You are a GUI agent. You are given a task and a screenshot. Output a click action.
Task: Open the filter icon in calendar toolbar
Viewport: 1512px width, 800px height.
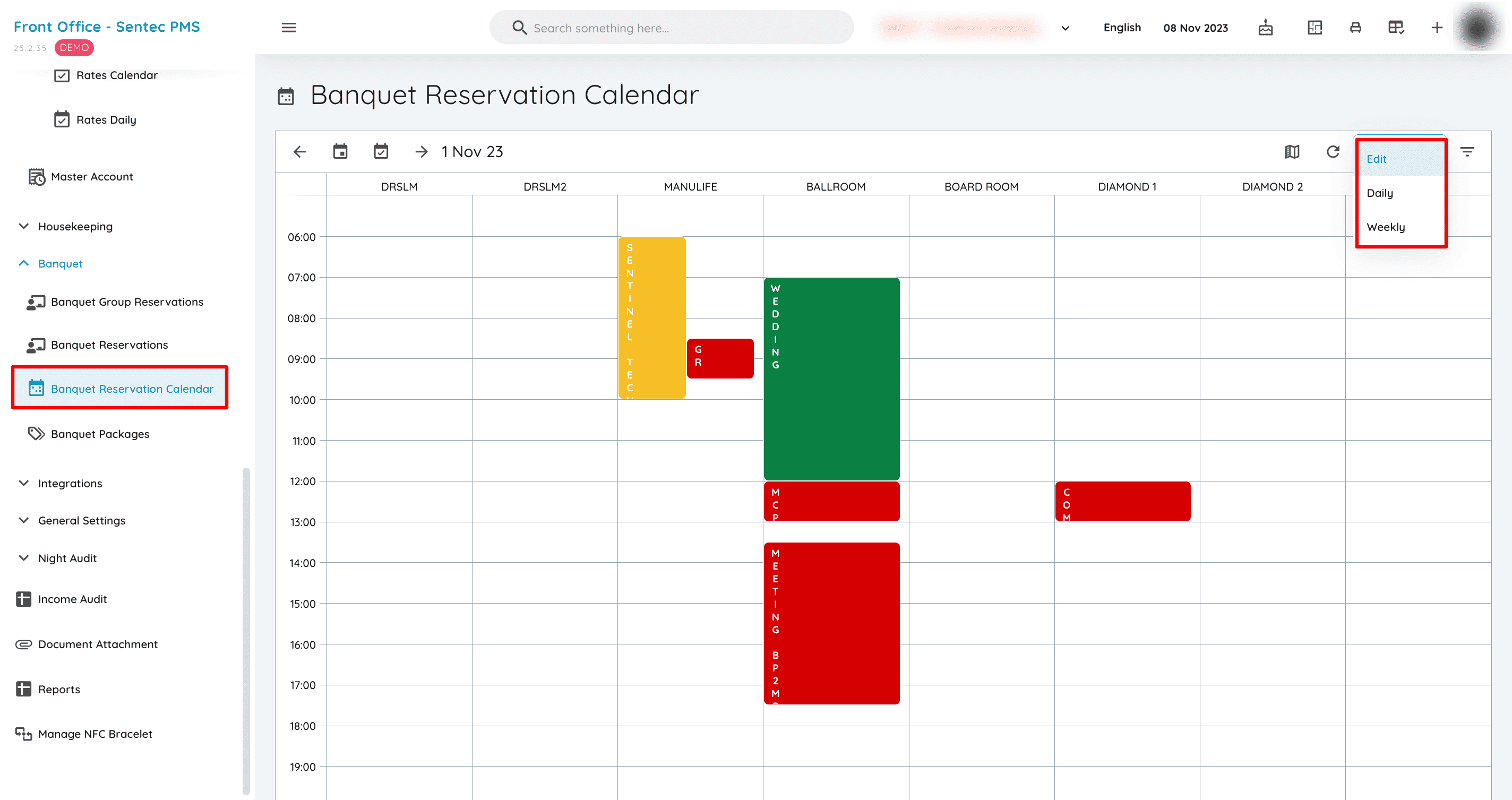(1467, 152)
